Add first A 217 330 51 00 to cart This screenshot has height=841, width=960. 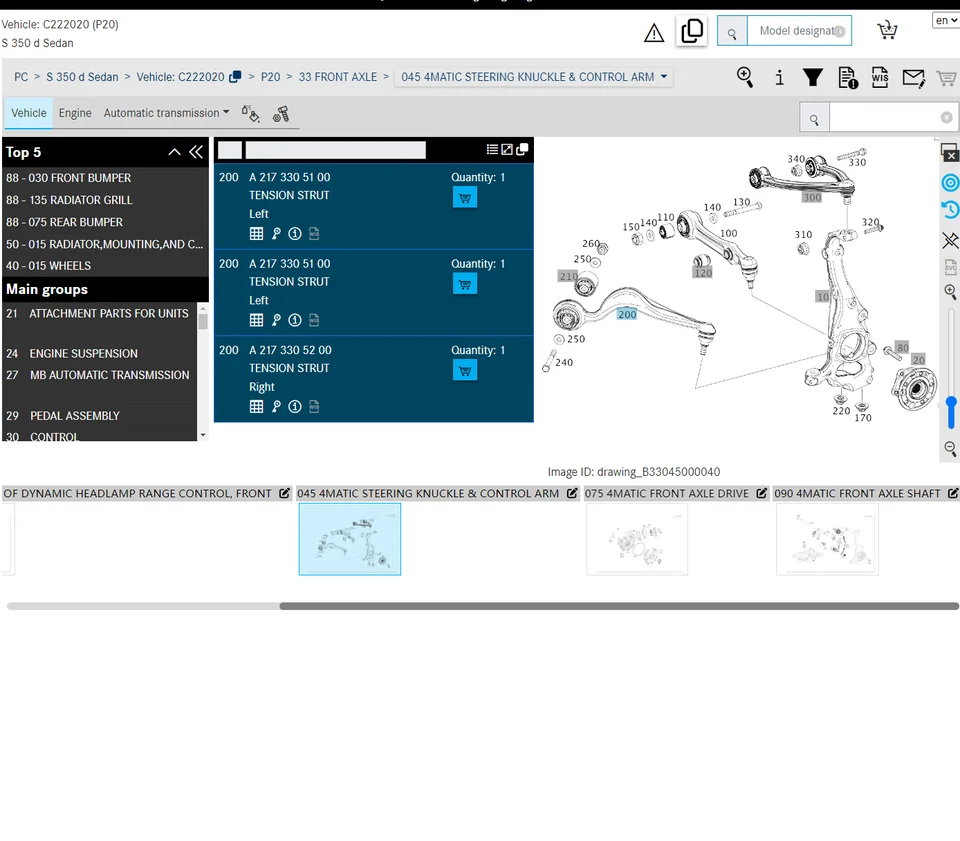(x=465, y=198)
